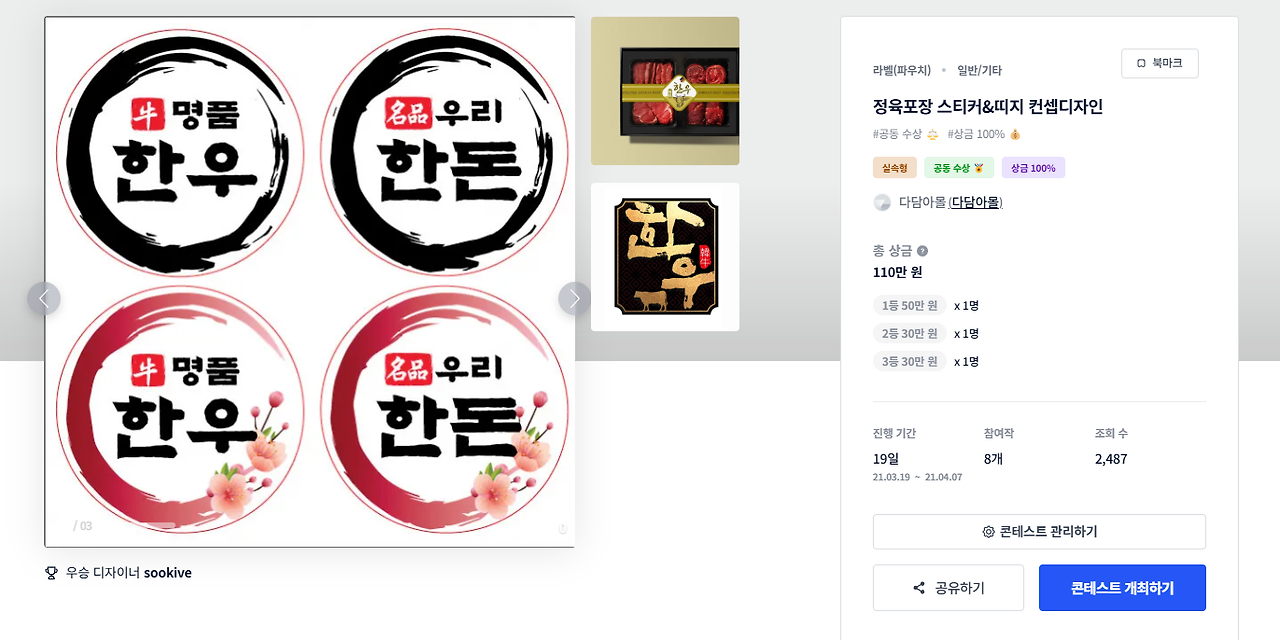1280x640 pixels.
Task: Click the small icon at image bottom-right corner
Action: [562, 528]
